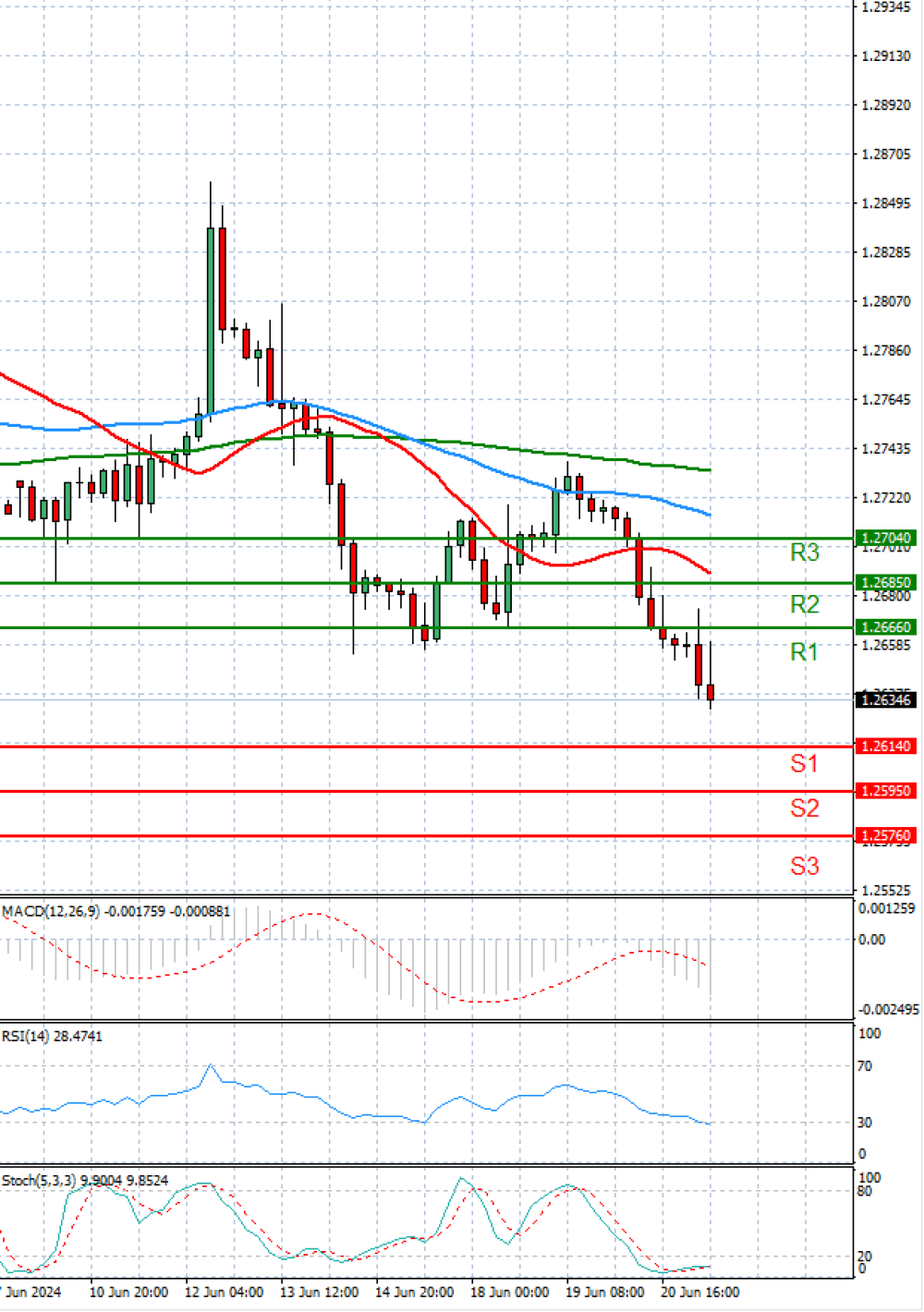Click the MACD scale value 0.001259
Viewport: 924px width, 1312px height.
point(886,908)
